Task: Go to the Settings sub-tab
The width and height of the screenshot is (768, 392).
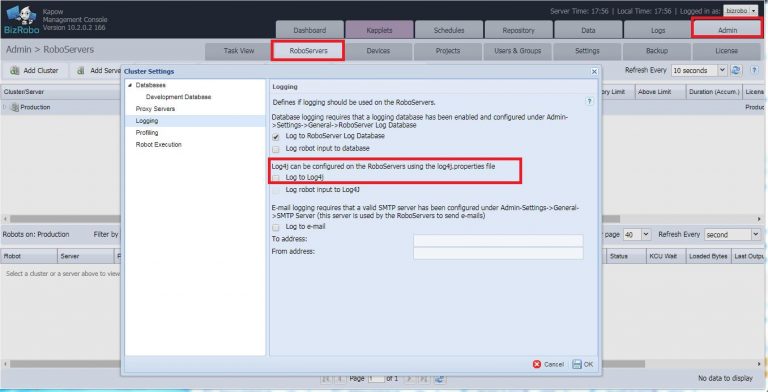Action: 587,51
